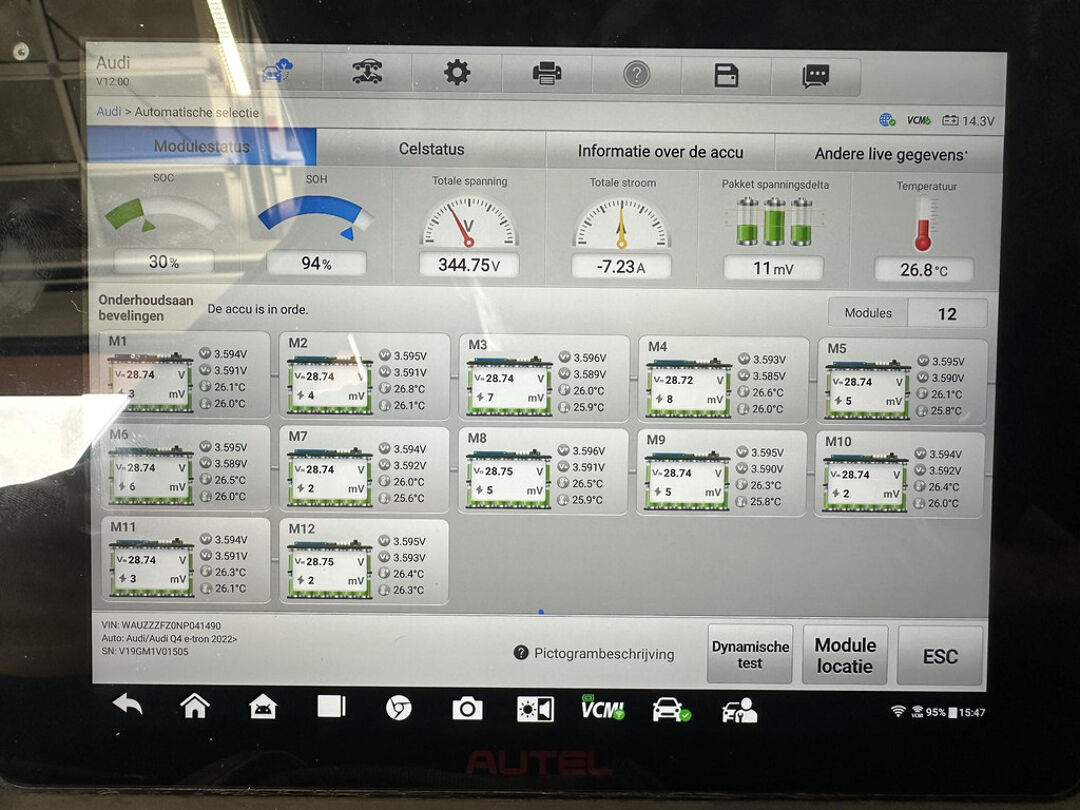The height and width of the screenshot is (810, 1080).
Task: Click the Automatische selectie breadcrumb text
Action: click(196, 112)
